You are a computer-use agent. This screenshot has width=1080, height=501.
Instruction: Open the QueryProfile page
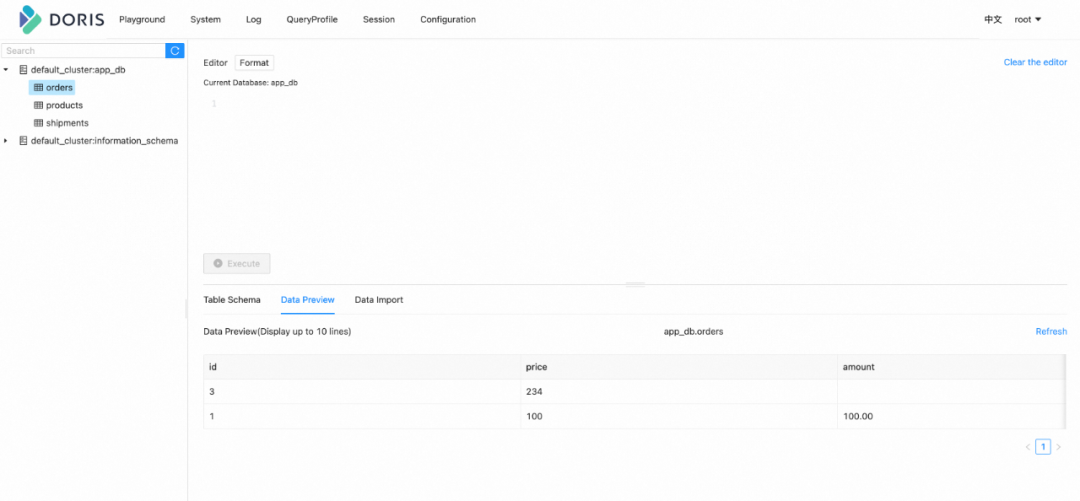coord(312,19)
